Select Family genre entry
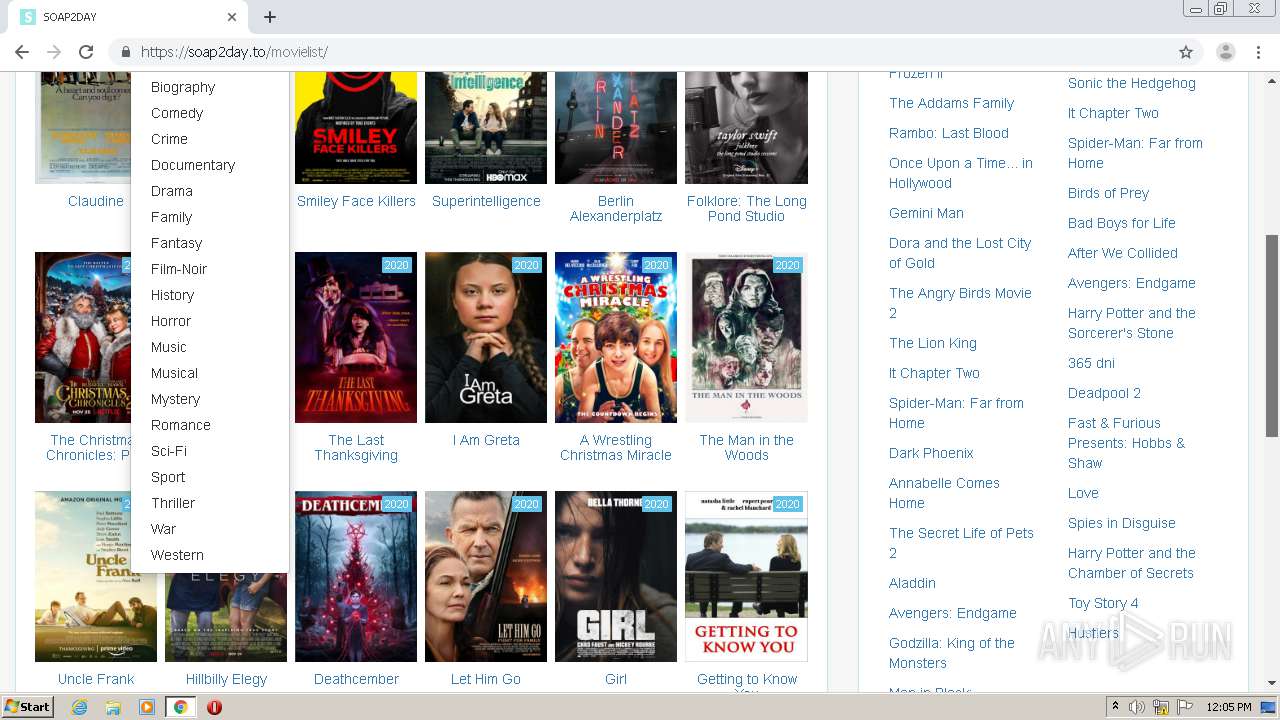Screen dimensions: 1280x720 click(171, 217)
